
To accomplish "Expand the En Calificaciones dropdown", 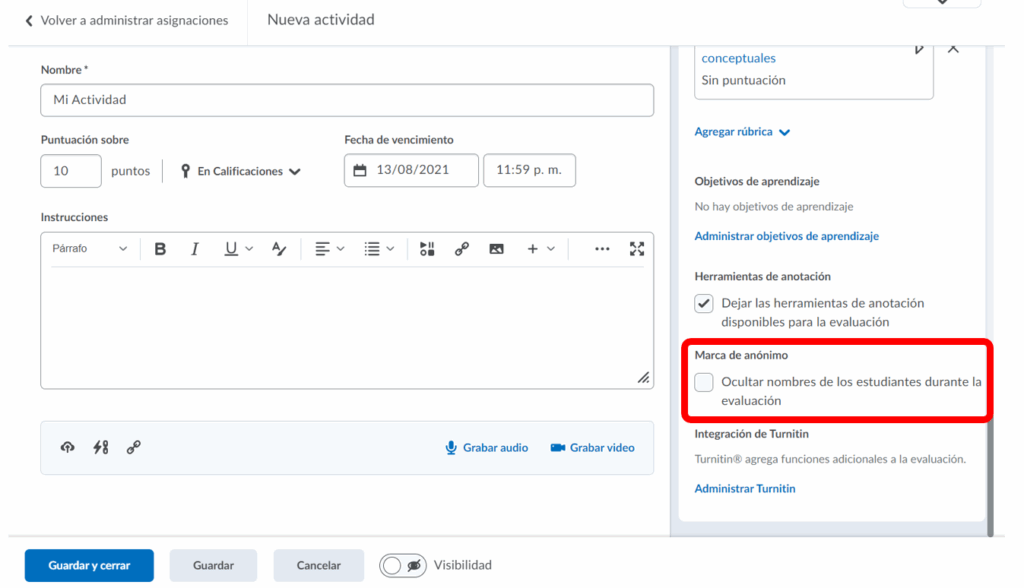I will click(240, 171).
